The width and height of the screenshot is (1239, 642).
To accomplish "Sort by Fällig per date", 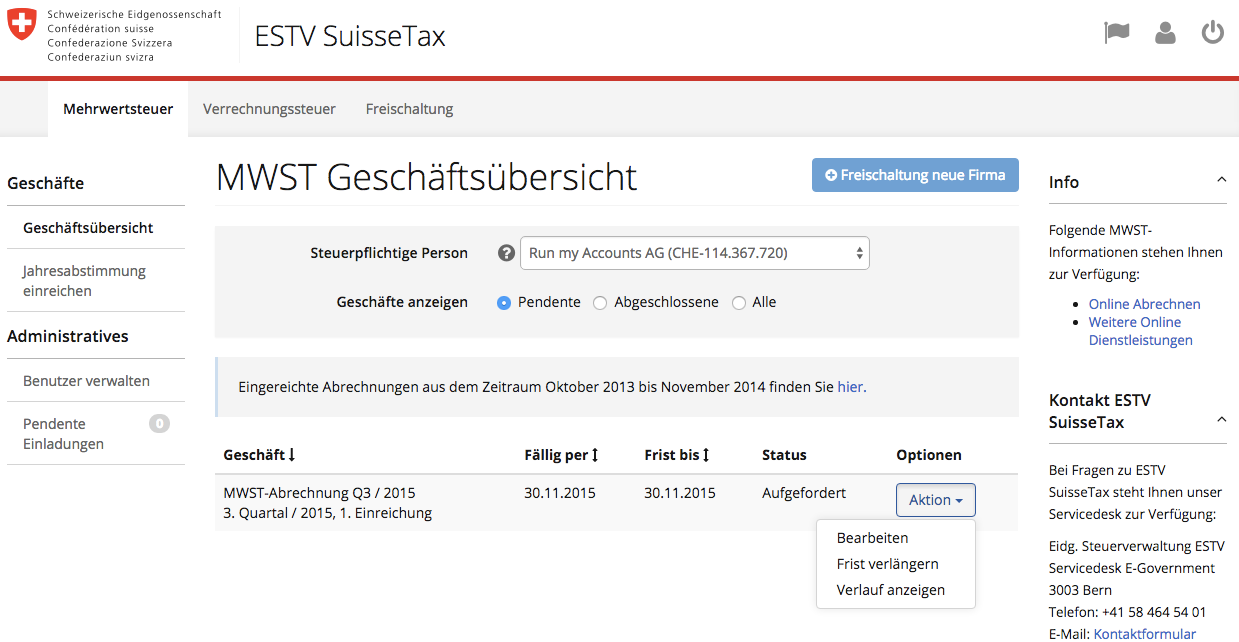I will [x=559, y=454].
